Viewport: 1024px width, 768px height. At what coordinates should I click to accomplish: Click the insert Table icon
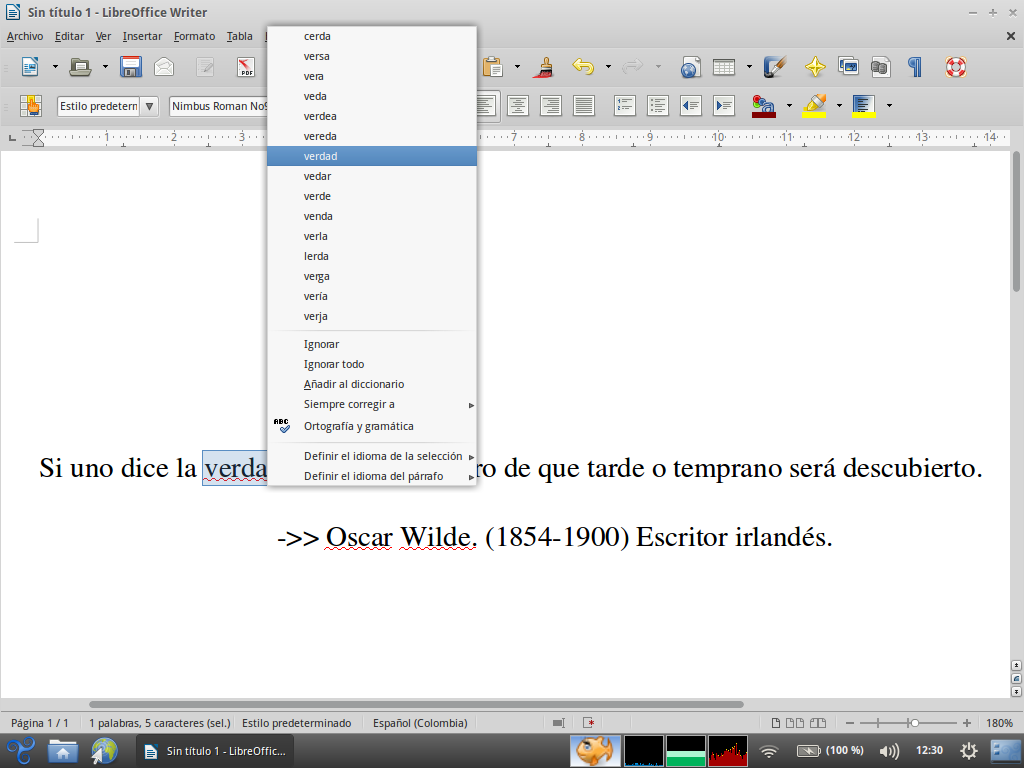pos(724,67)
